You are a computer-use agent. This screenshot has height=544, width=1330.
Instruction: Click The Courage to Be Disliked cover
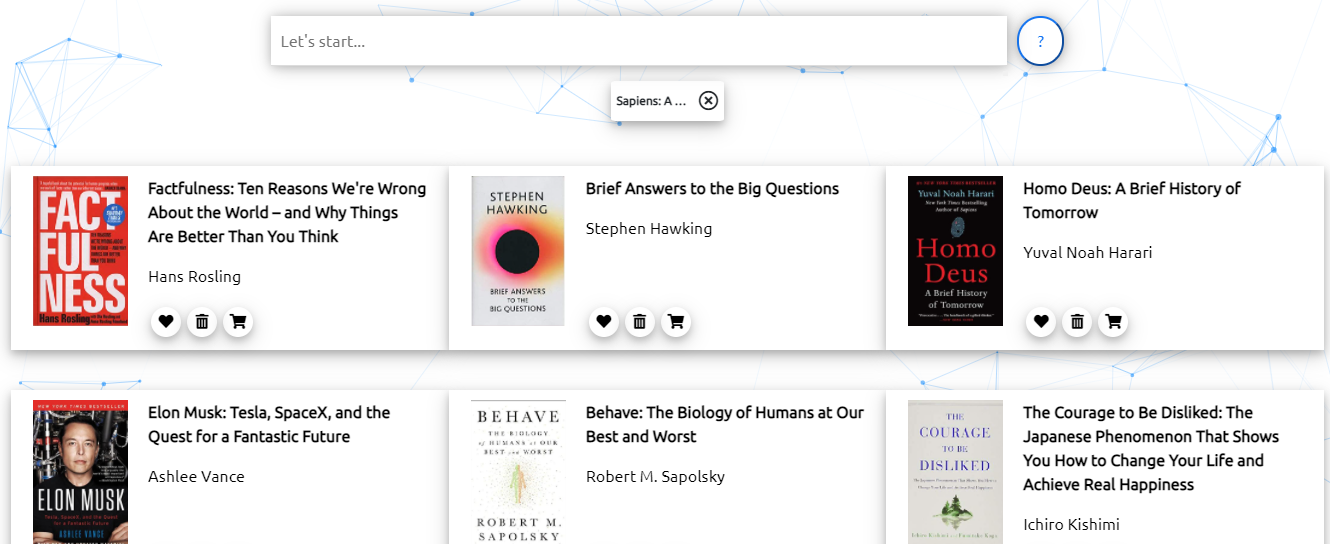tap(955, 472)
